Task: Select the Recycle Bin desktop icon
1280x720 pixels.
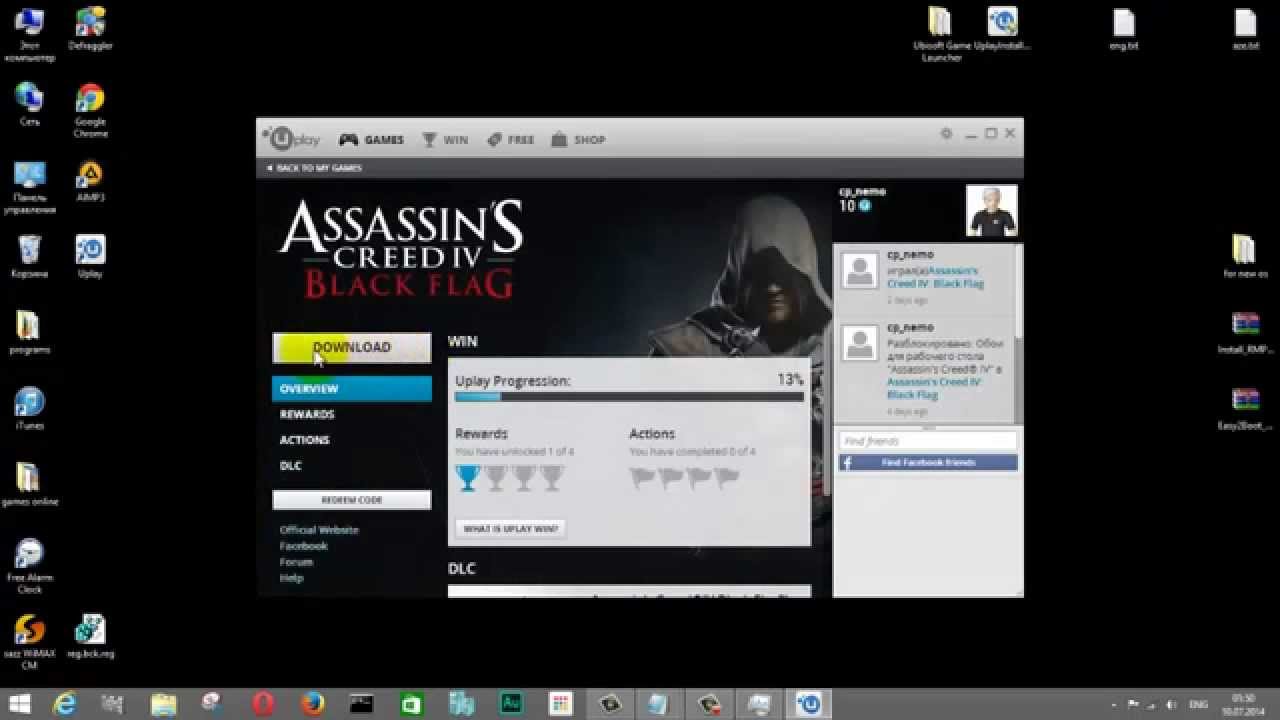Action: pos(30,257)
